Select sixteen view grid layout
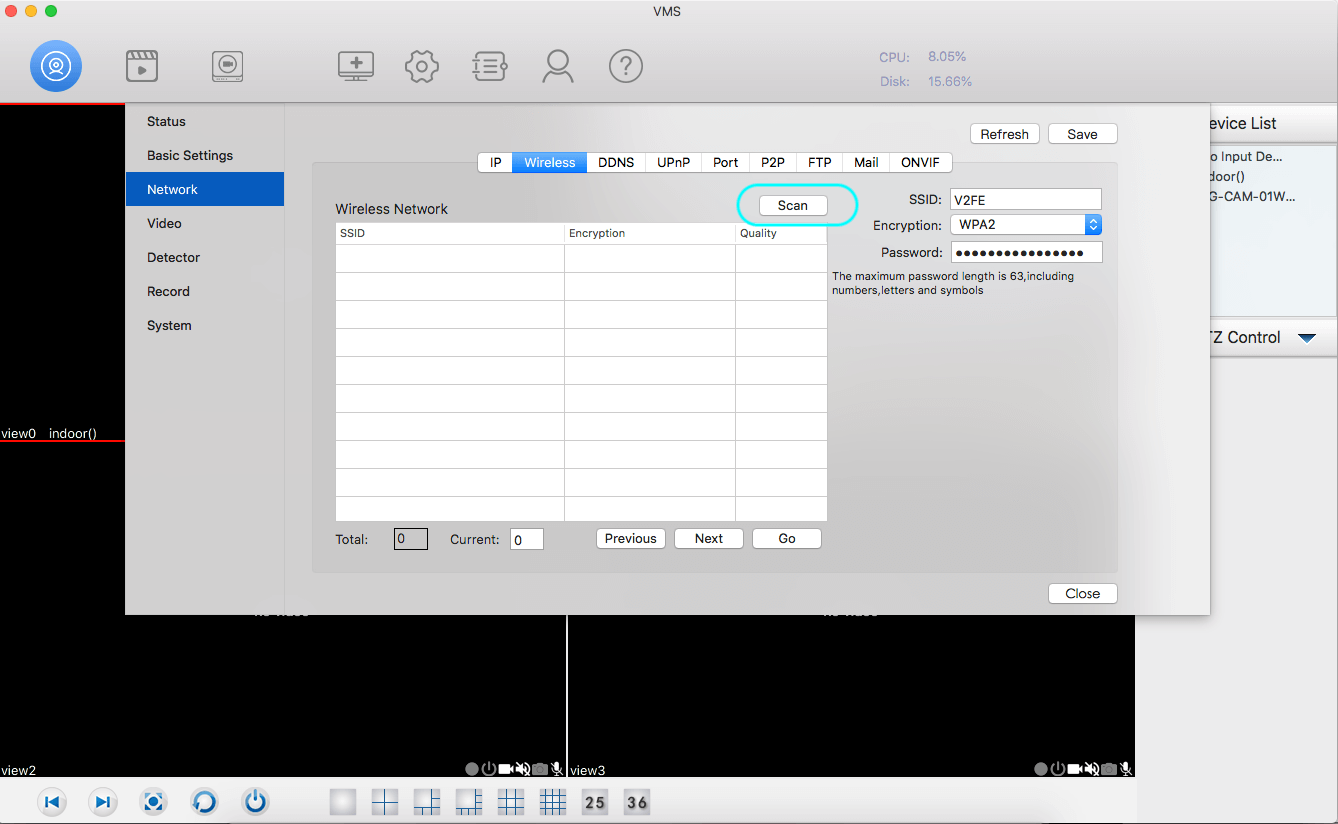 point(553,802)
